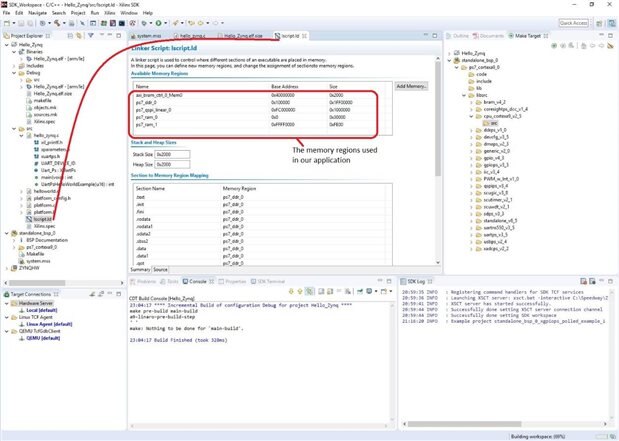Click the Add Memory... button
Screen dimensions: 619x441
pos(413,87)
